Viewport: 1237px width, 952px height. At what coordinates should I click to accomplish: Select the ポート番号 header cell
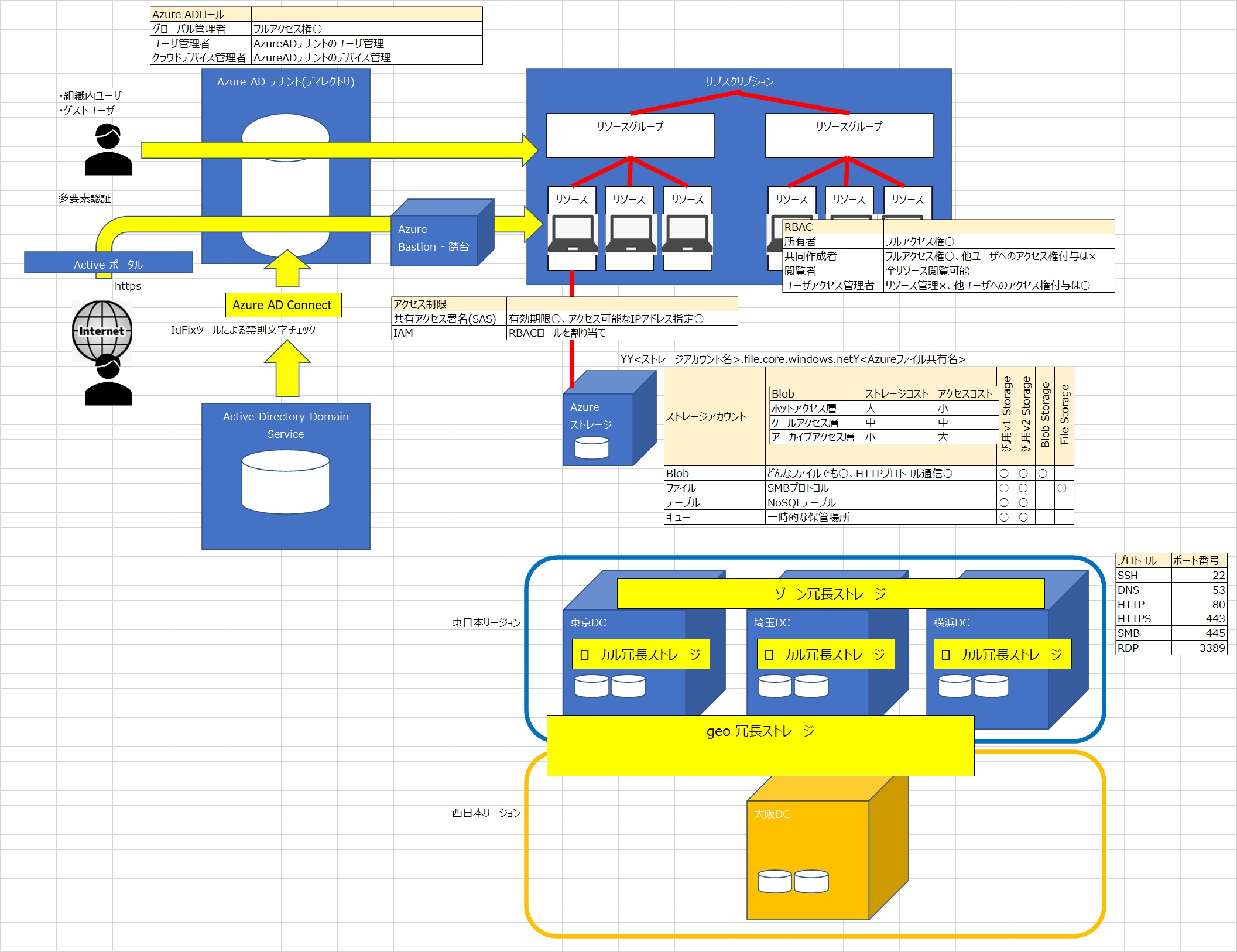(x=1199, y=560)
